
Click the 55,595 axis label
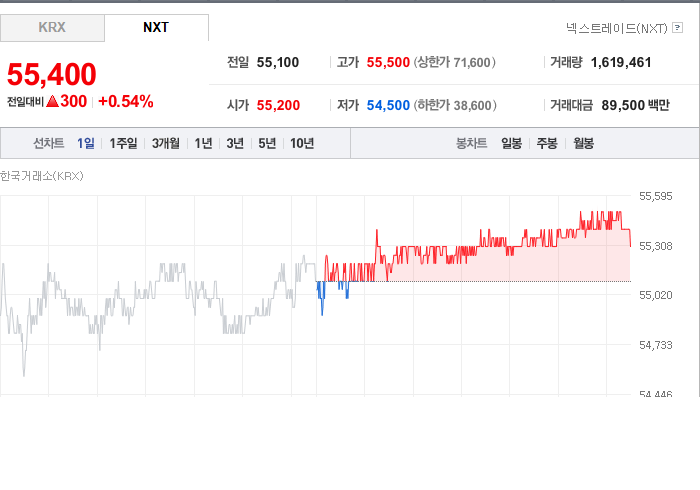coord(655,196)
